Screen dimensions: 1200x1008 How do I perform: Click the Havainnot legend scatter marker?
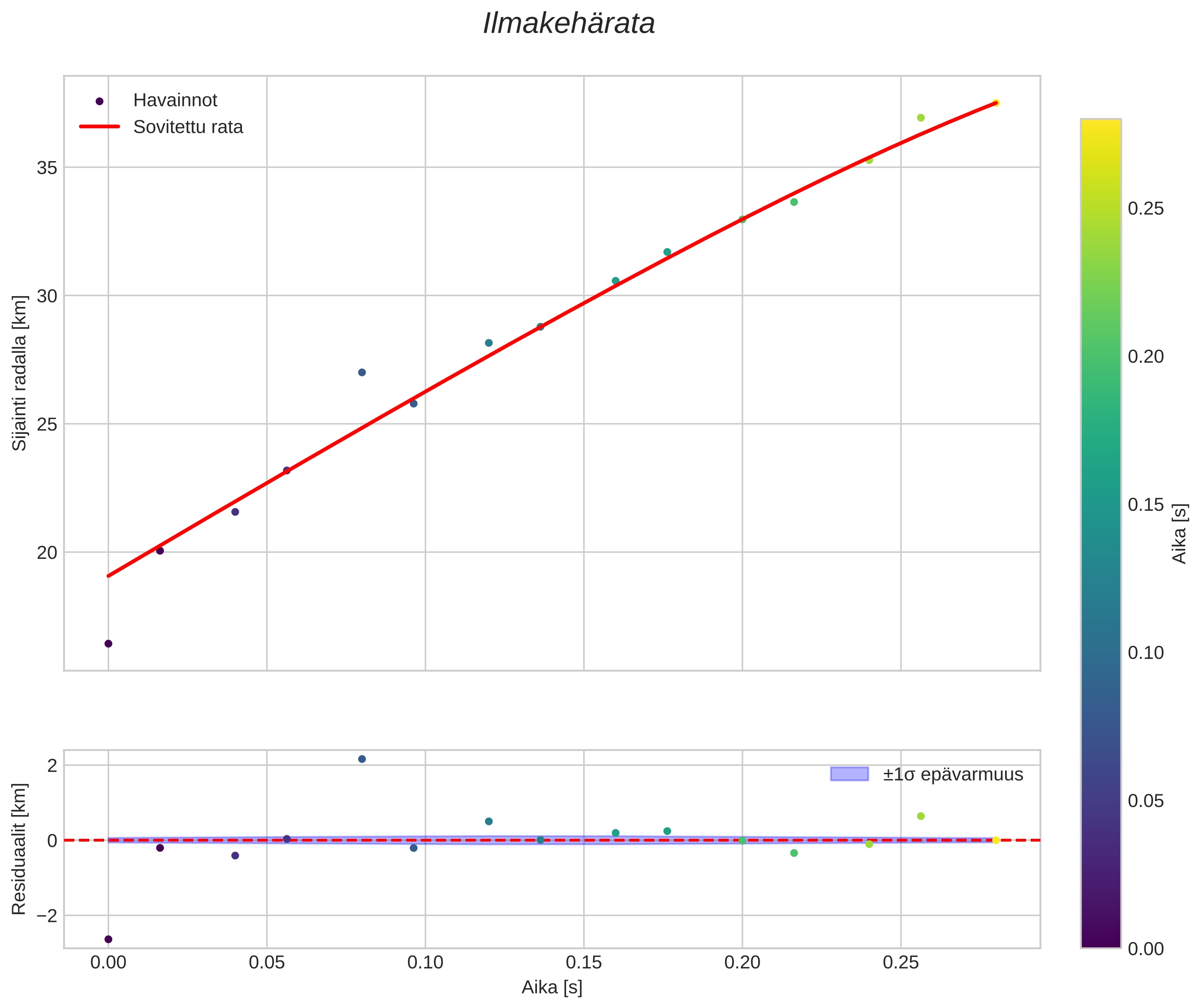point(100,101)
